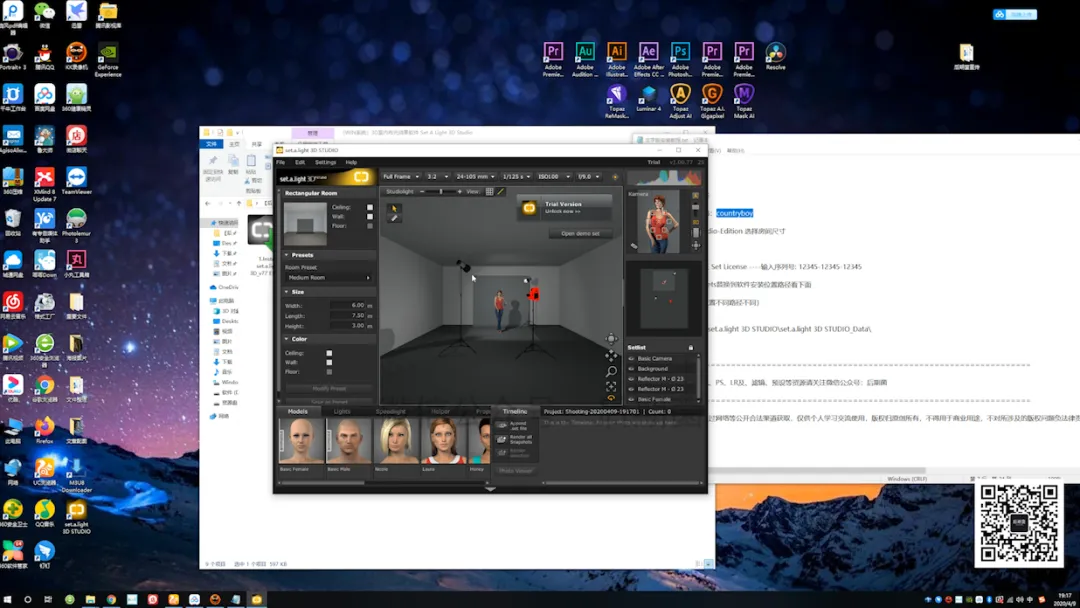
Task: Open the 24-105 mm lens dropdown
Action: tap(475, 177)
